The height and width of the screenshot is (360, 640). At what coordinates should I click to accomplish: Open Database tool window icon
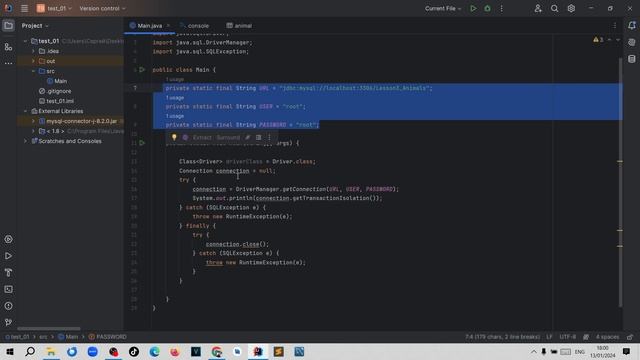(632, 59)
